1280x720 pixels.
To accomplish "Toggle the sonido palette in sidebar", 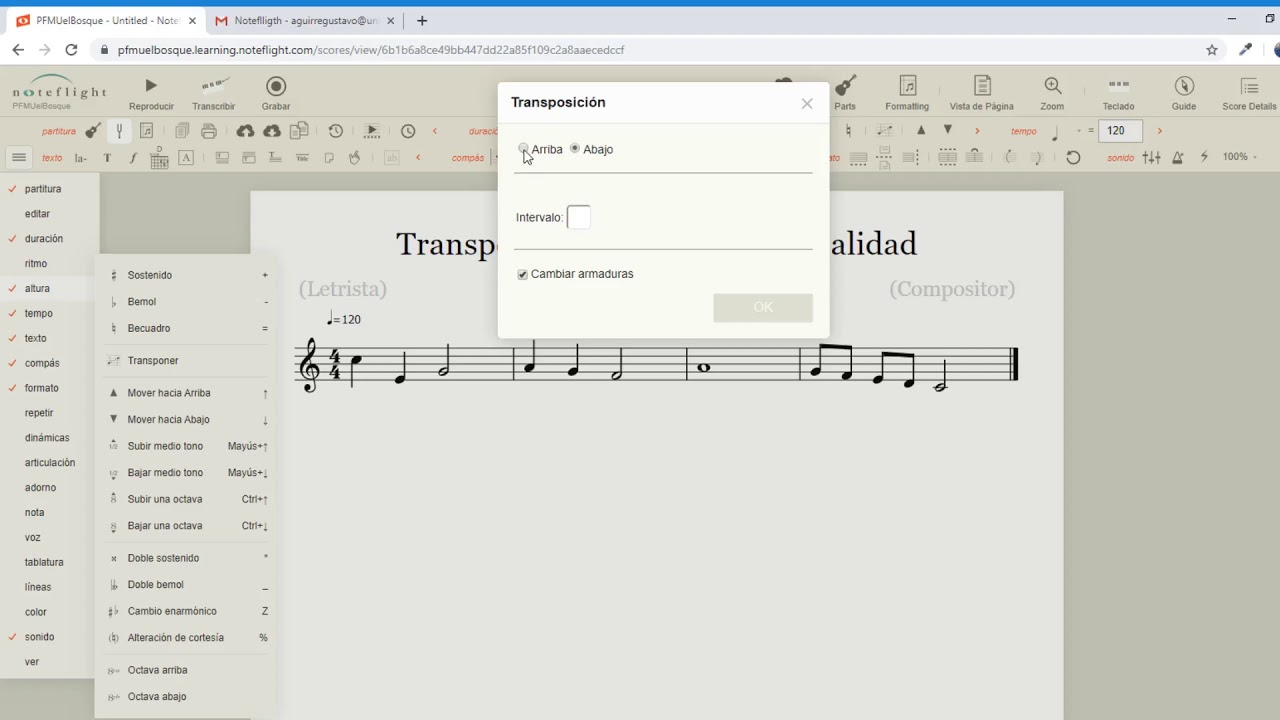I will [40, 637].
